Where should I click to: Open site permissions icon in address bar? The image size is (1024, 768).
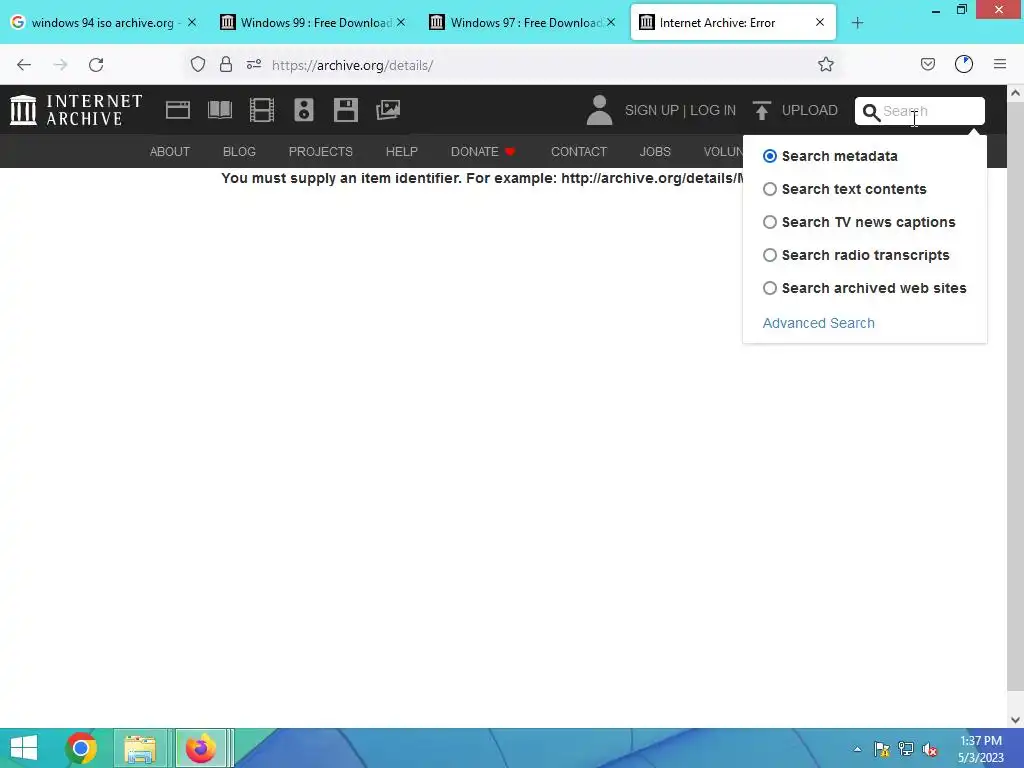(x=254, y=64)
